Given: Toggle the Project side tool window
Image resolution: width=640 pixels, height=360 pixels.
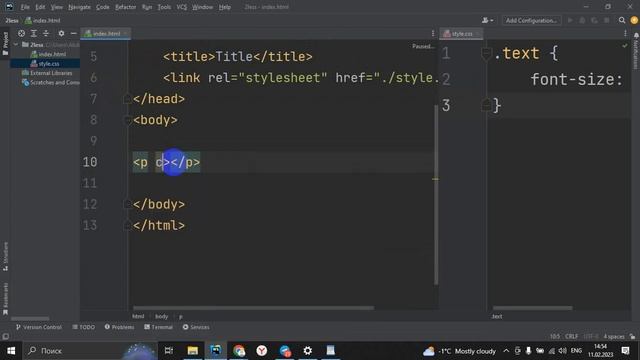Looking at the screenshot, I should (5, 44).
